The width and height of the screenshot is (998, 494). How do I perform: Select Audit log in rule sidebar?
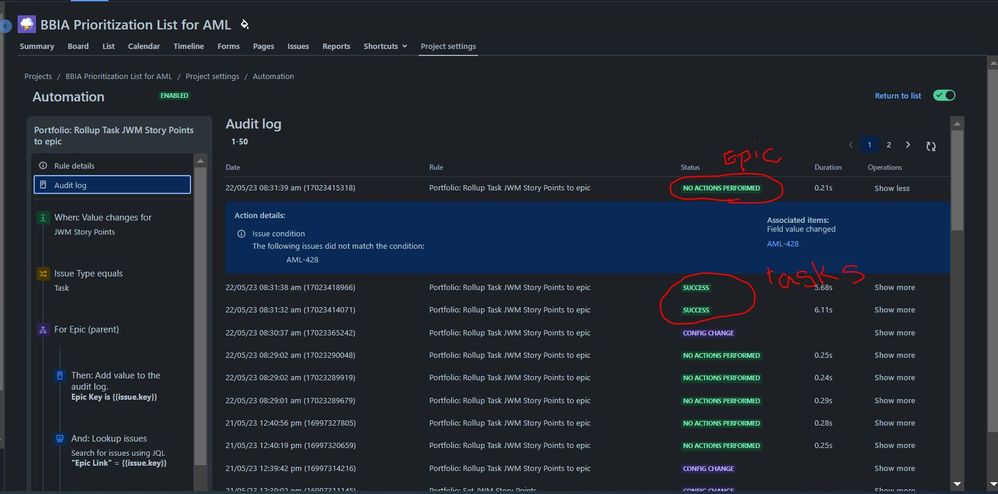coord(112,185)
